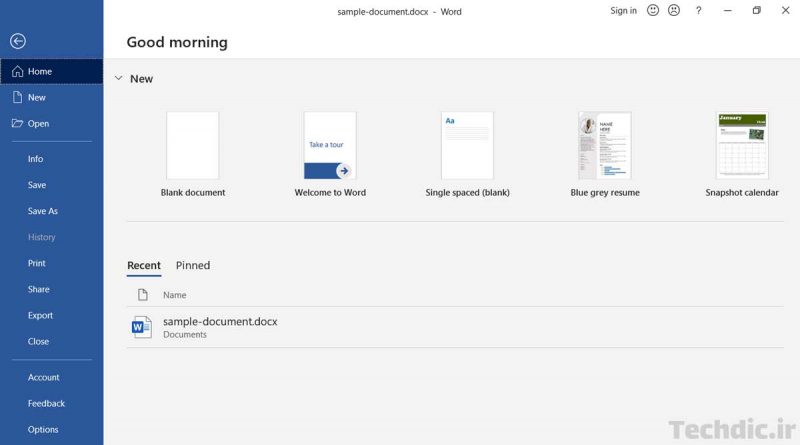Open the Save As menu item
800x445 pixels.
43,211
